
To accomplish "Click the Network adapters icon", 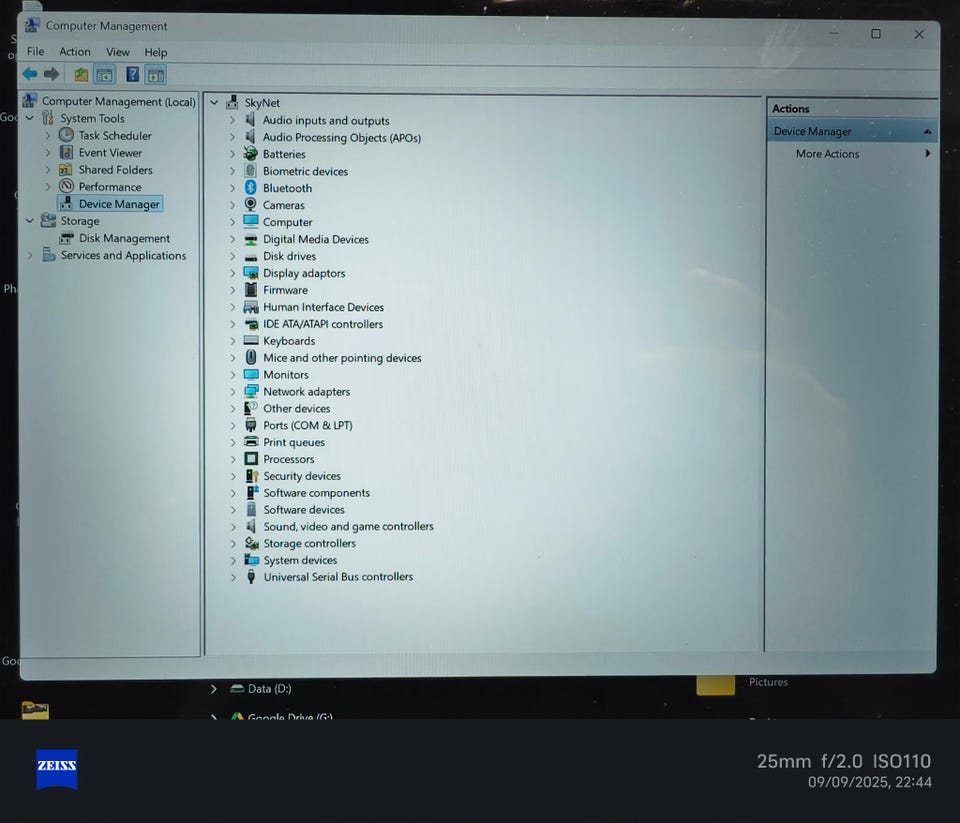I will click(251, 391).
